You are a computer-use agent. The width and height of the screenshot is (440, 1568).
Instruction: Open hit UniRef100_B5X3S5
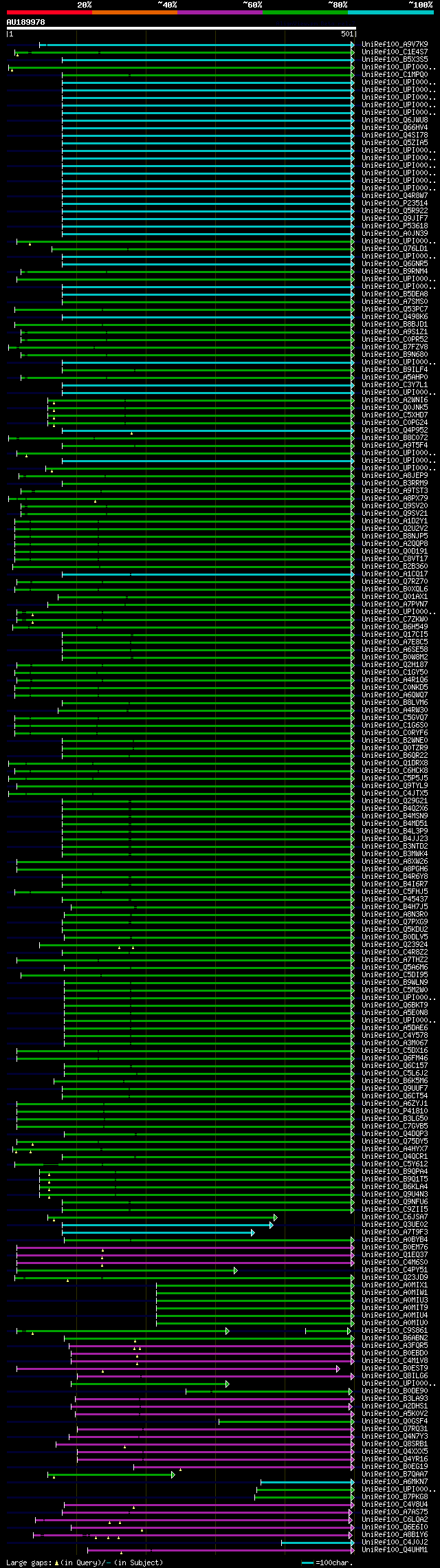coord(395,60)
